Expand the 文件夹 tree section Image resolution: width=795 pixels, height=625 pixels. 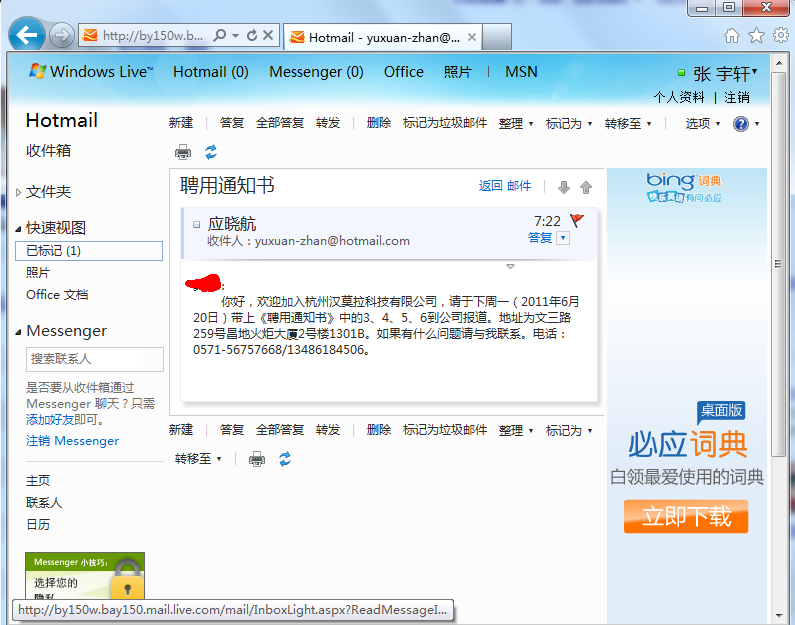click(x=18, y=192)
